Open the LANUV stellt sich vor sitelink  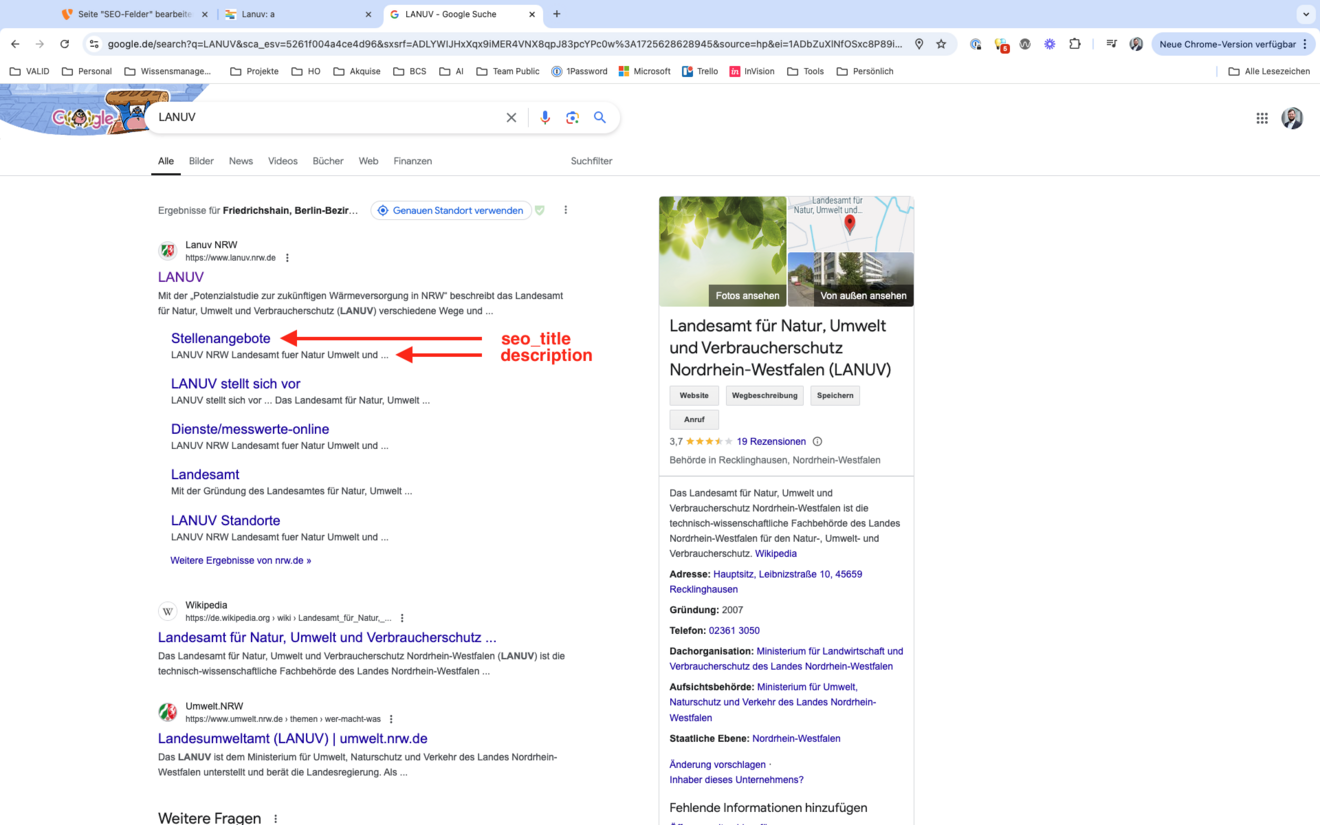236,383
